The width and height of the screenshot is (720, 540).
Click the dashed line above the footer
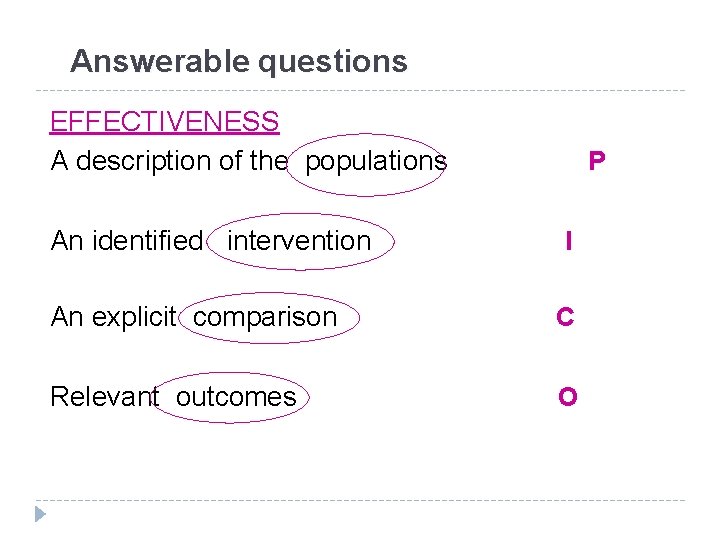[360, 500]
